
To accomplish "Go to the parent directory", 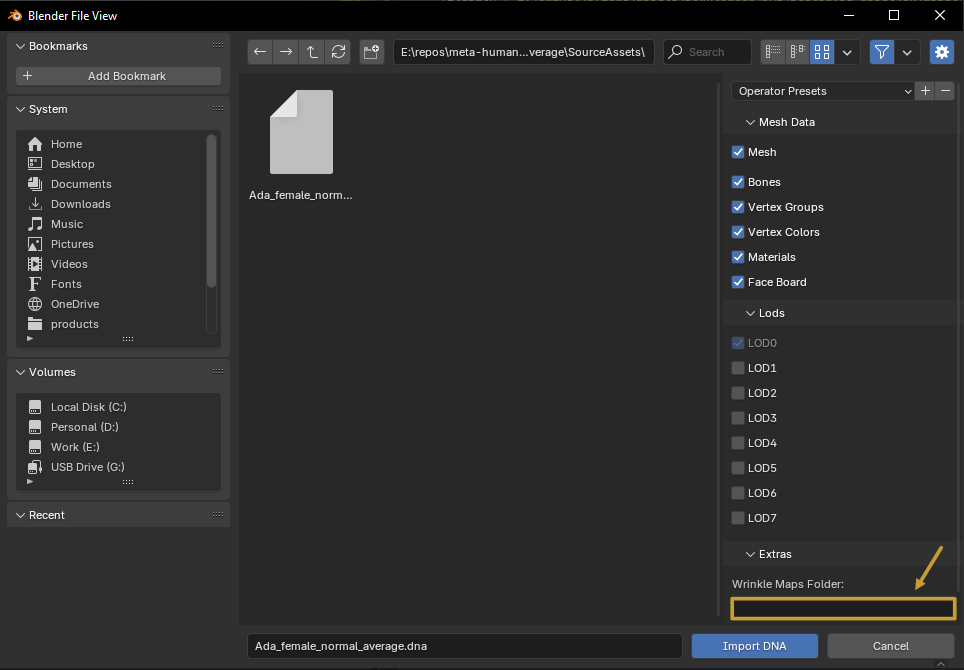I will pos(313,52).
